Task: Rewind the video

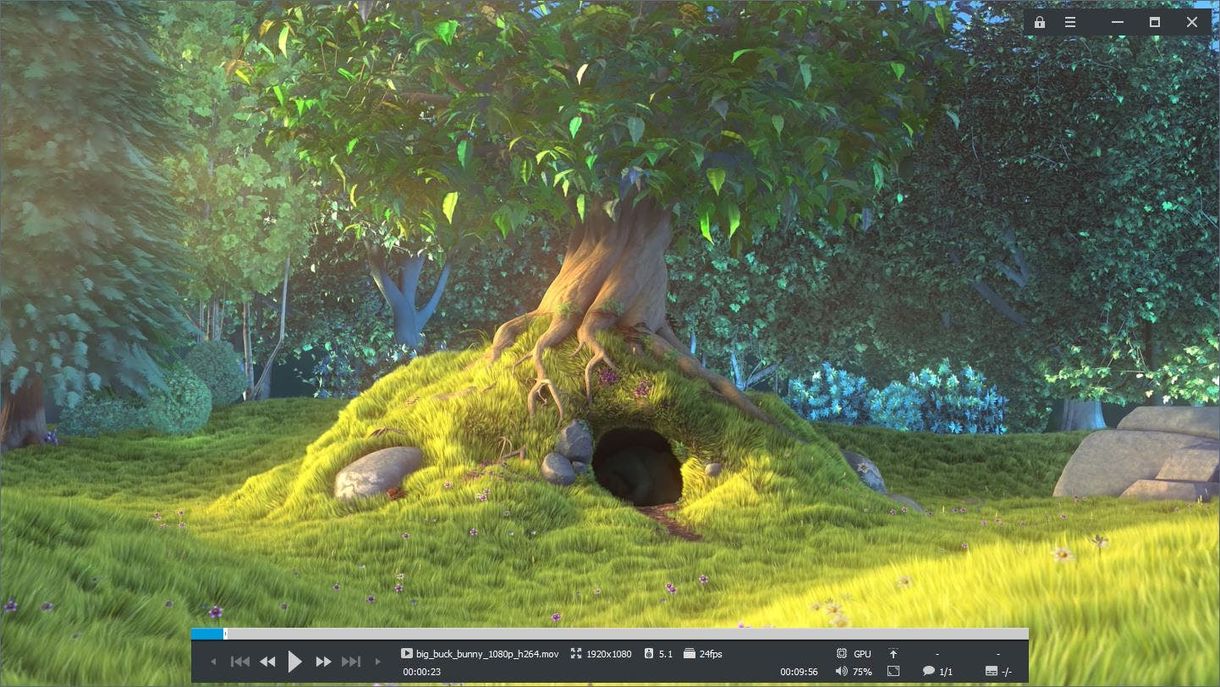Action: [267, 661]
